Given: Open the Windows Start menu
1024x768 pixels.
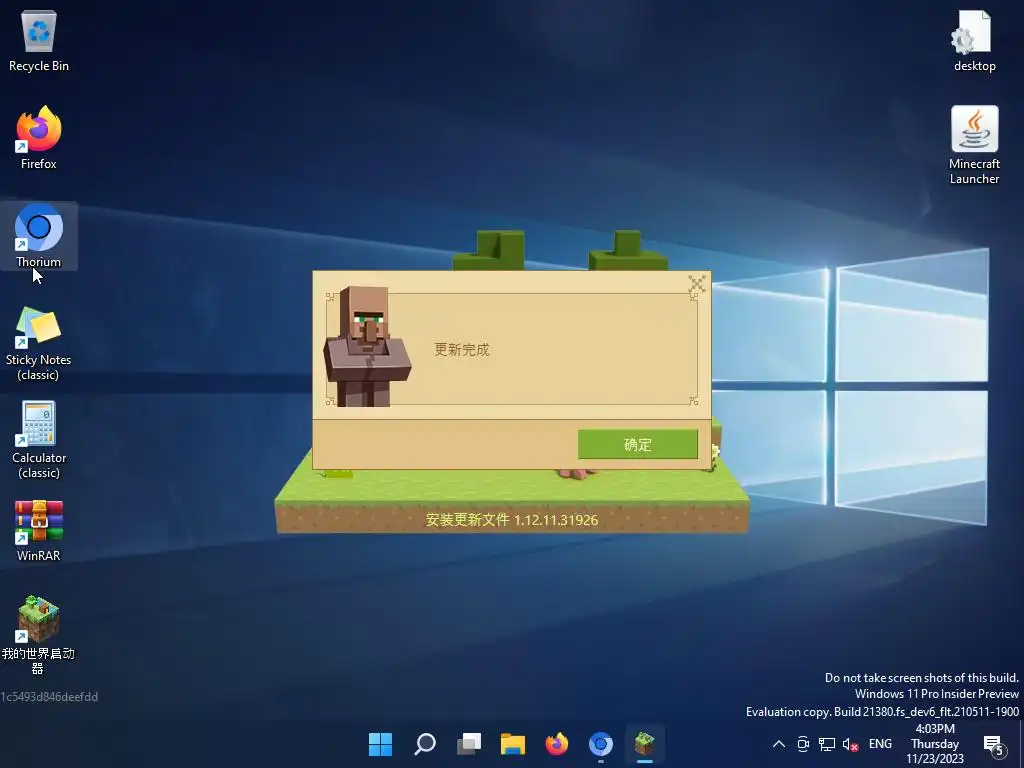Looking at the screenshot, I should tap(380, 744).
